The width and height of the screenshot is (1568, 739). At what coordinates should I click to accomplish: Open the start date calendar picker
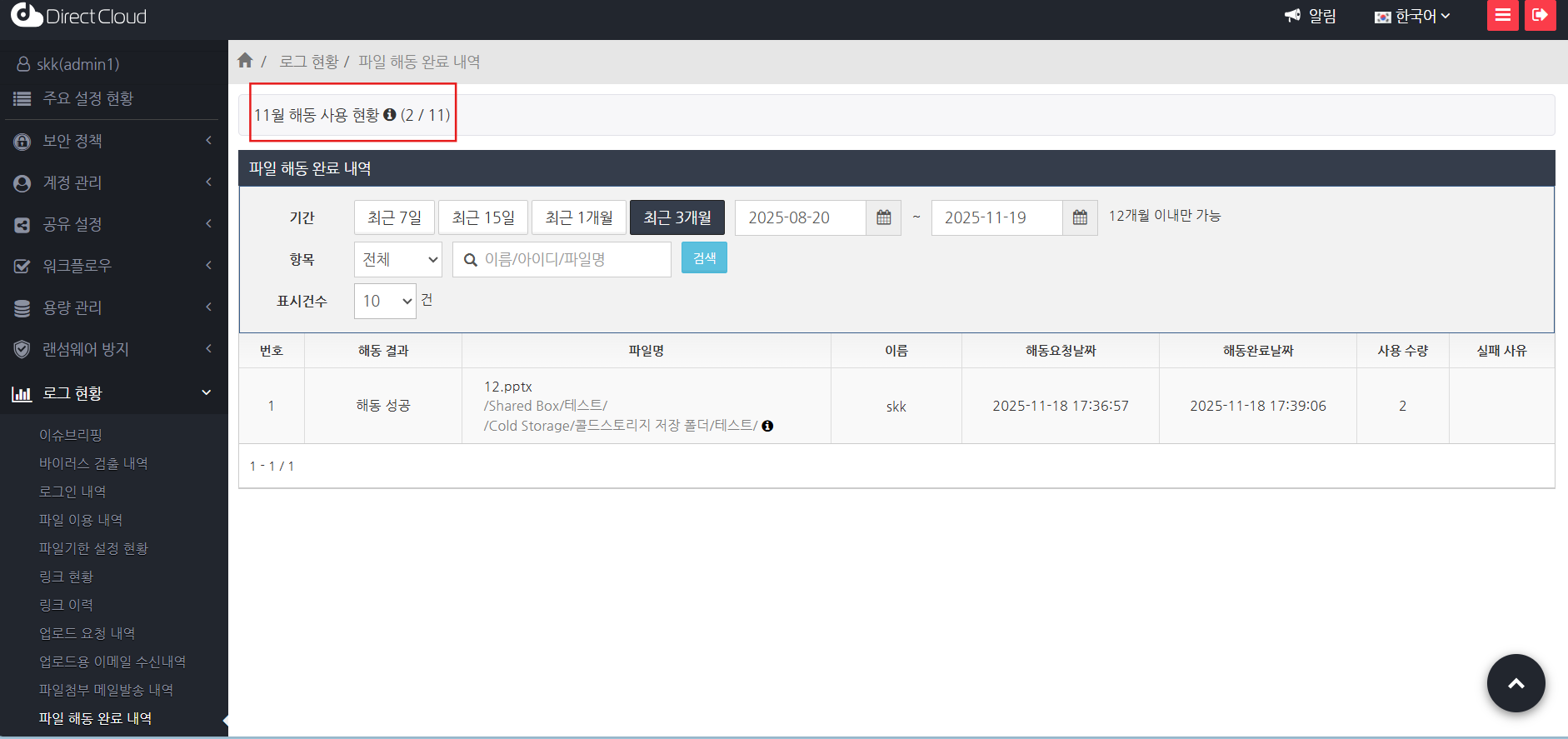(883, 218)
